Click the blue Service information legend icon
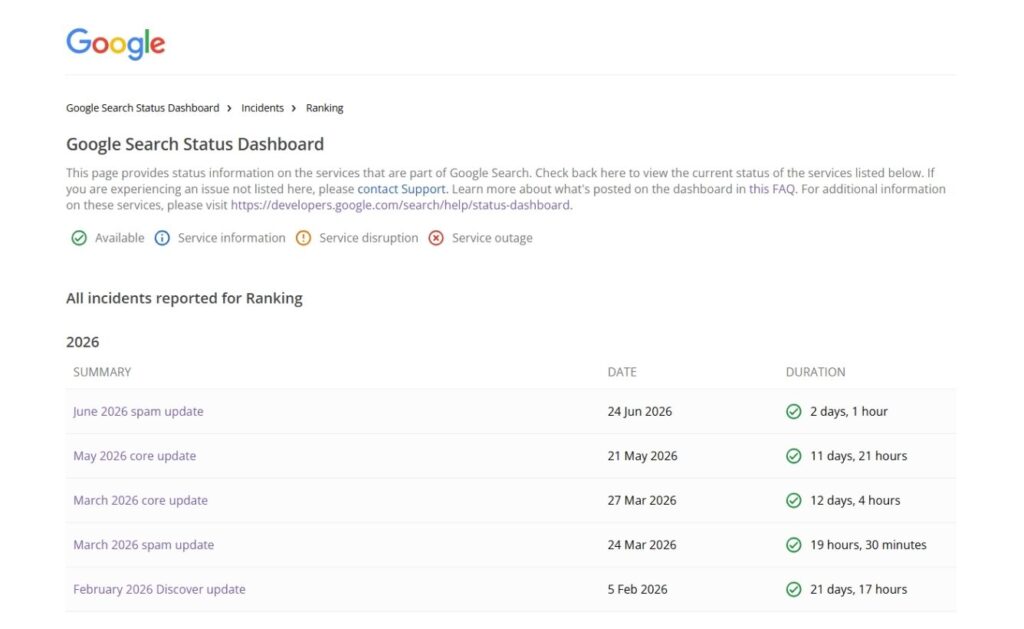Screen dimensions: 1024x629 pyautogui.click(x=162, y=238)
